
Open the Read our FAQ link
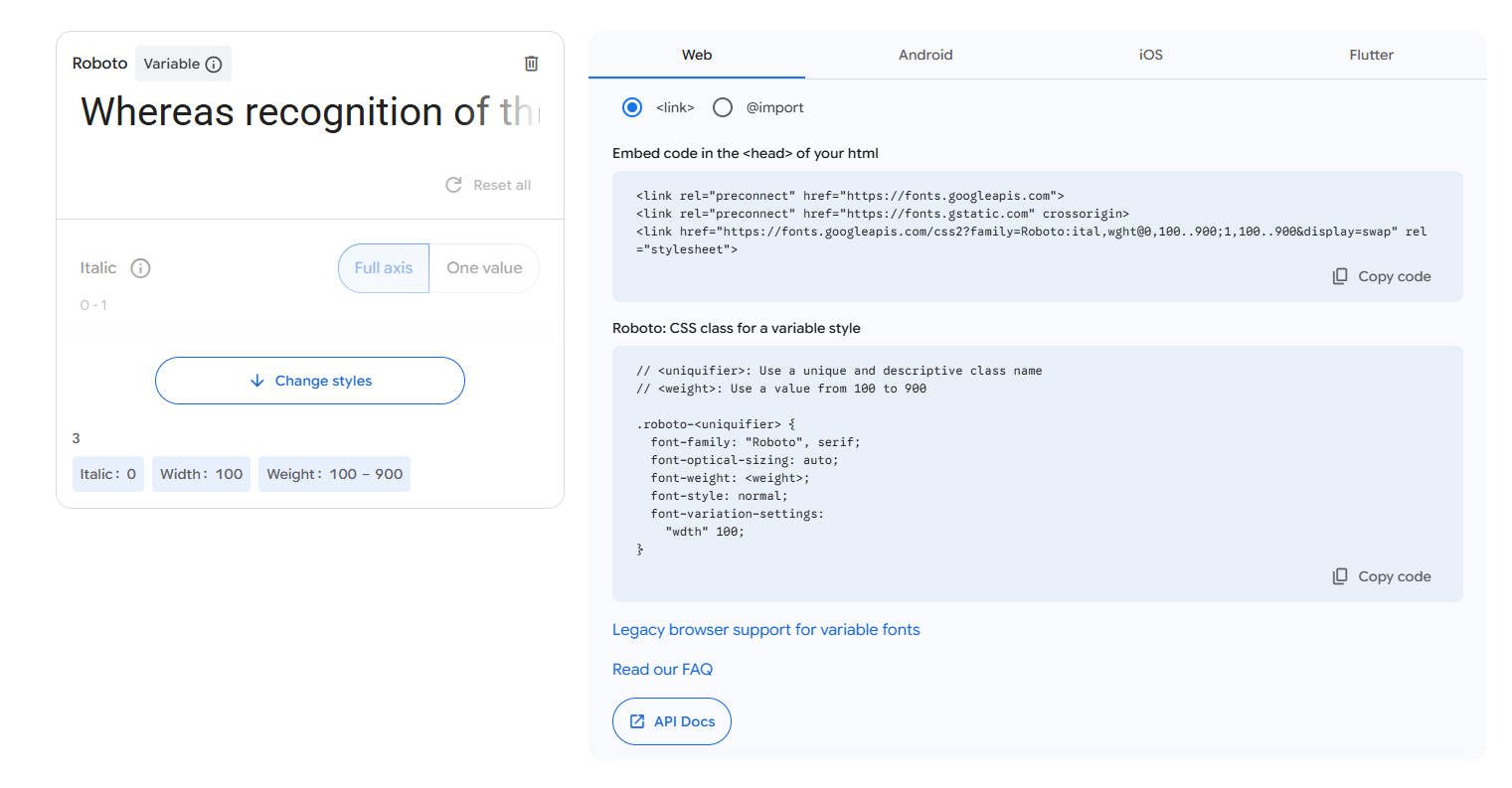662,670
